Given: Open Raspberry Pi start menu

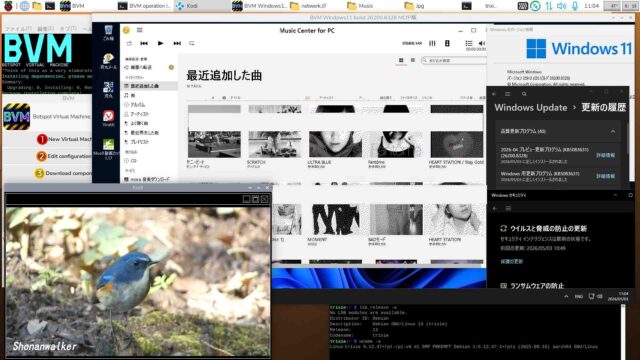Looking at the screenshot, I should tap(7, 6).
